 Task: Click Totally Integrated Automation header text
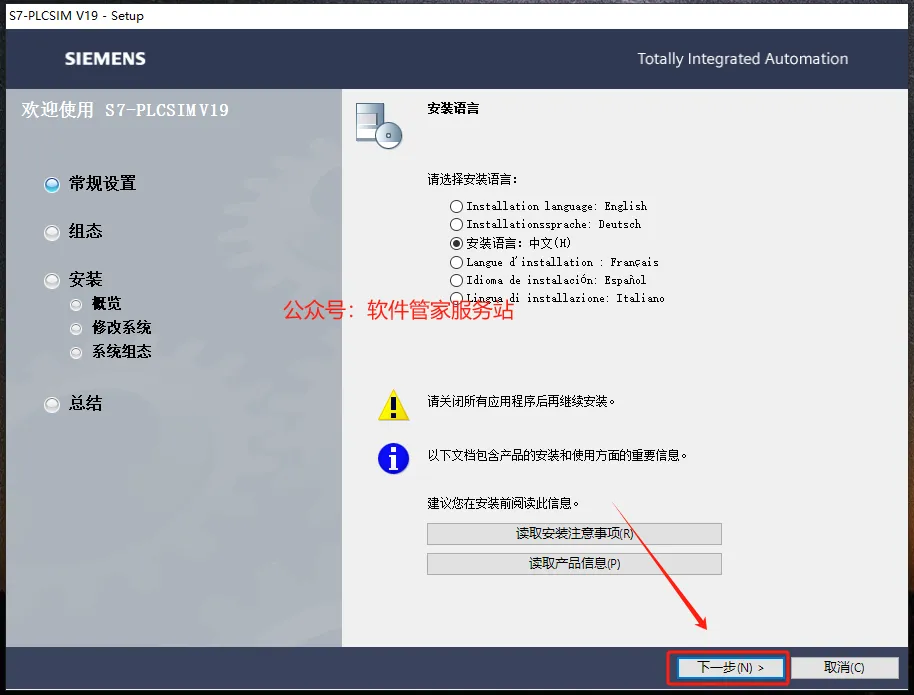pyautogui.click(x=743, y=59)
